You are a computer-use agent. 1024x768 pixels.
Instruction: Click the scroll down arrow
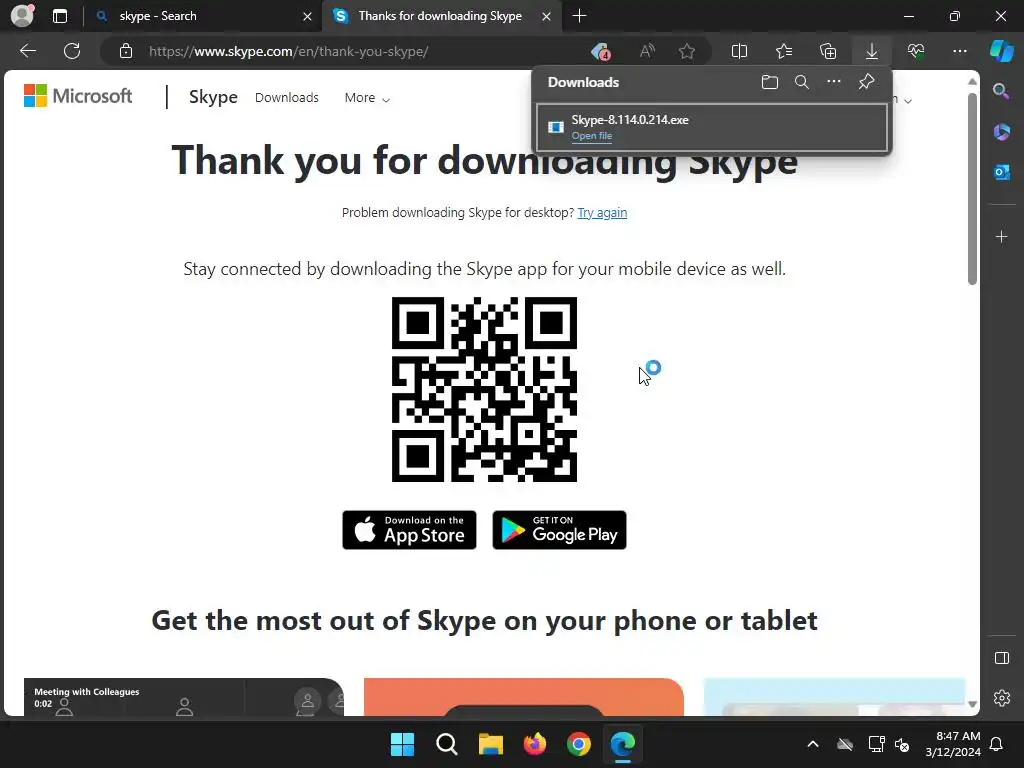coord(972,704)
